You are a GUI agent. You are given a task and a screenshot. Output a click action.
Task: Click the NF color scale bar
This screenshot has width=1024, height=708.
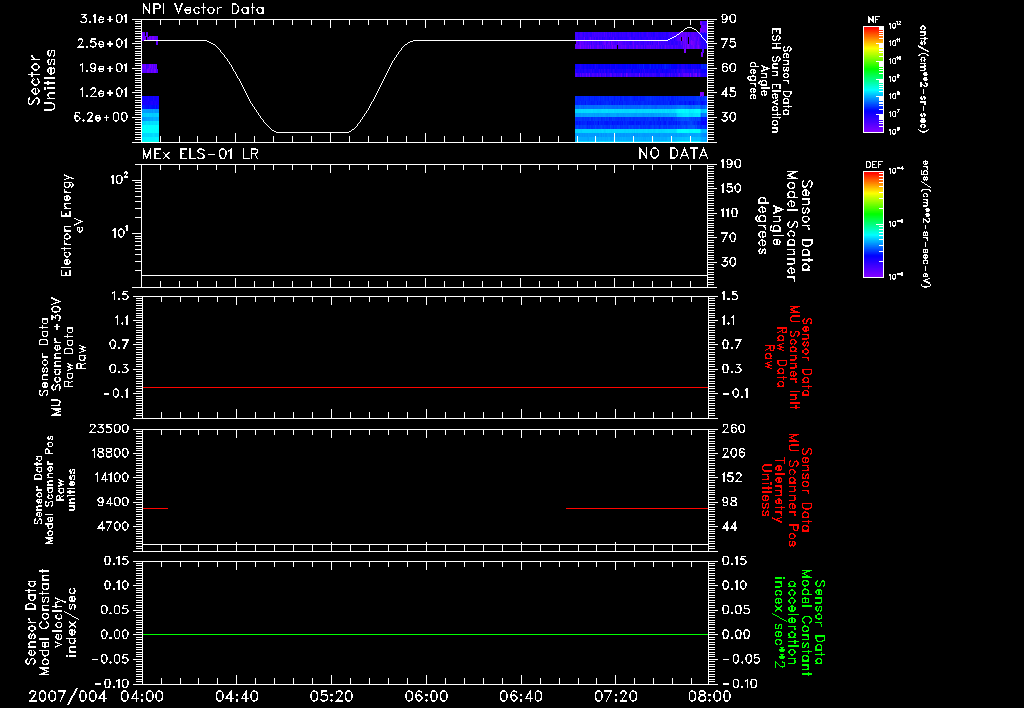click(873, 78)
